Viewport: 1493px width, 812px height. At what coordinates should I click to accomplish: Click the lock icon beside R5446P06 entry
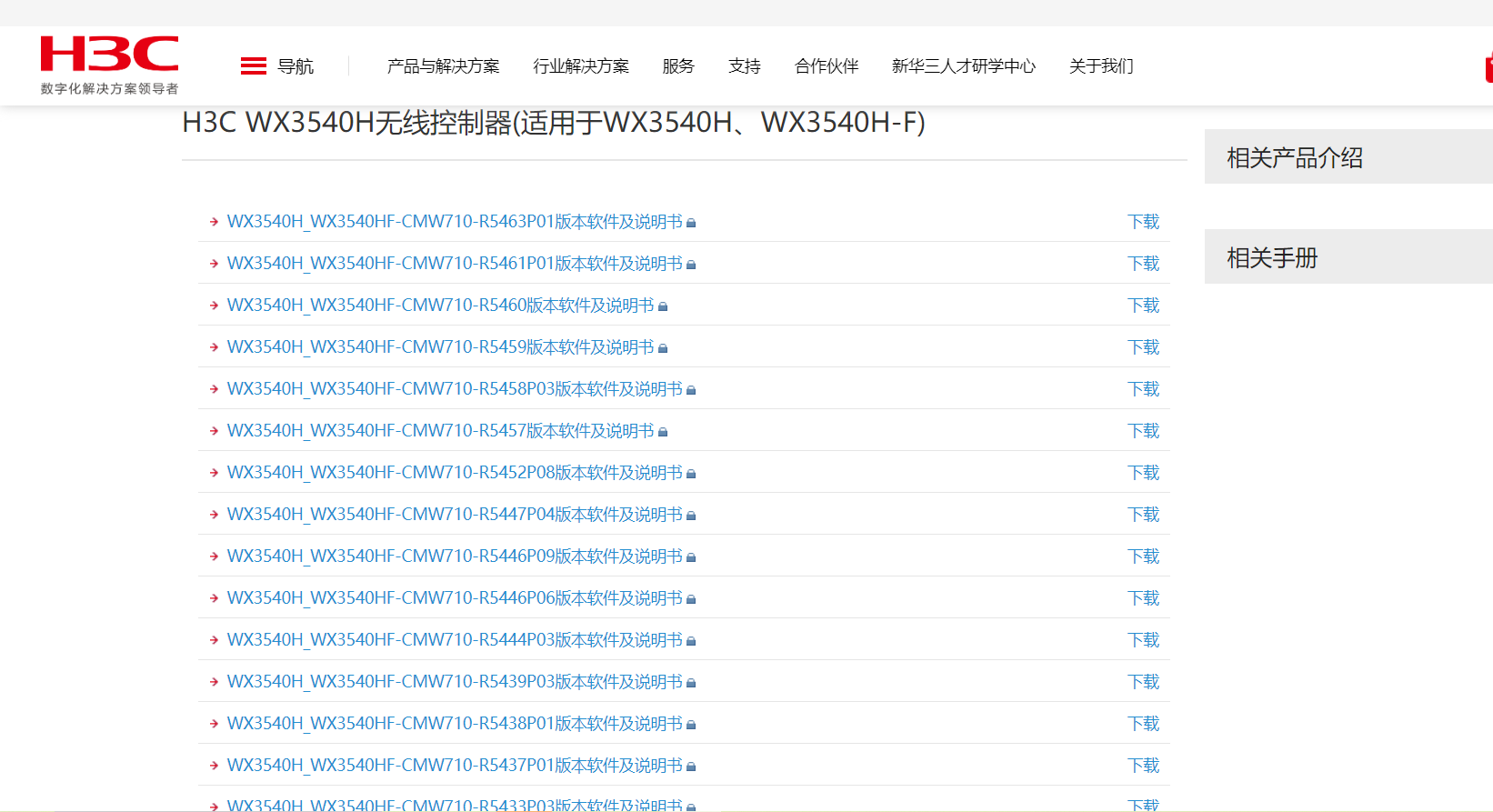(x=691, y=599)
